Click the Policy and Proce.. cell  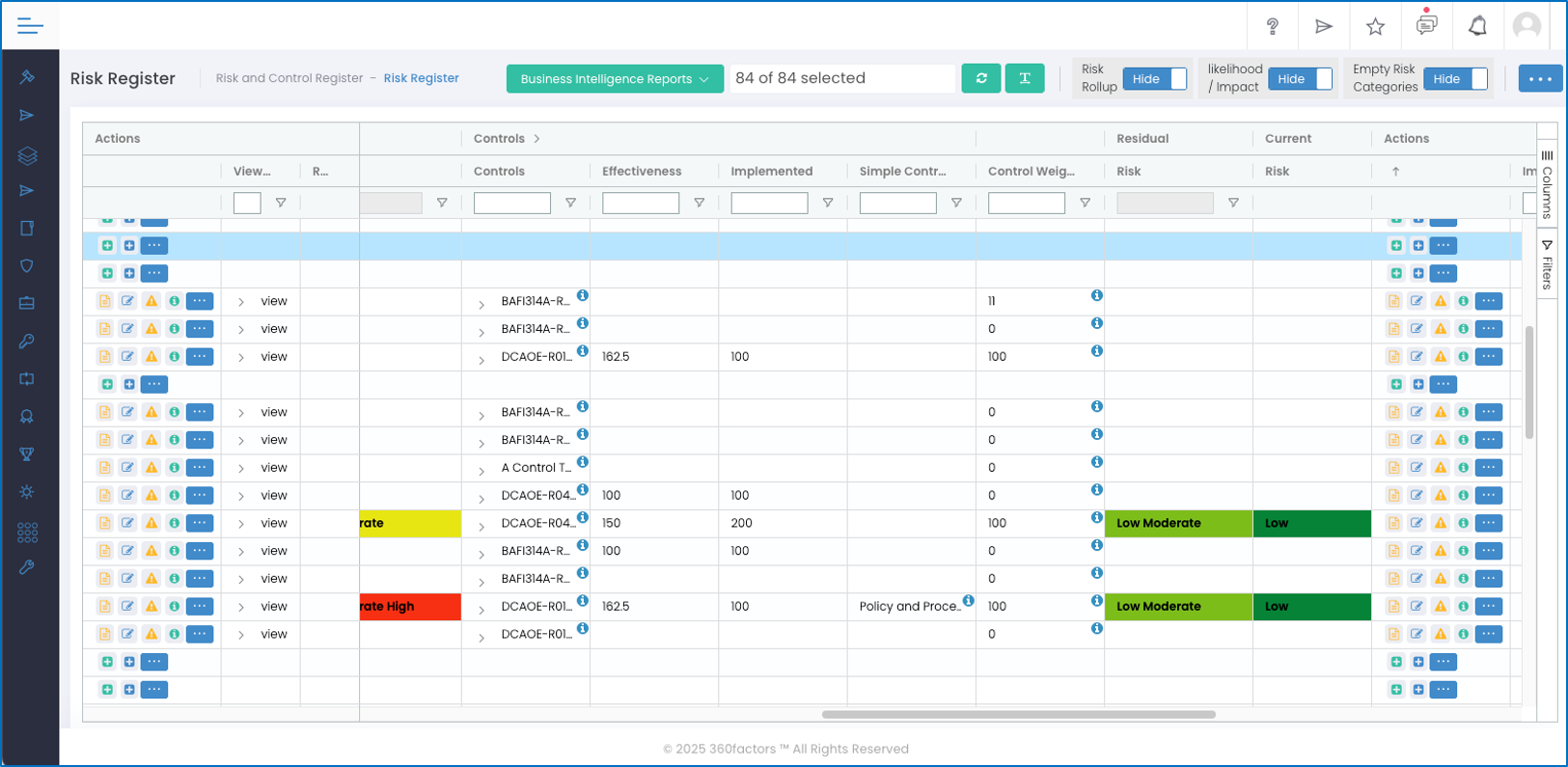pos(910,607)
